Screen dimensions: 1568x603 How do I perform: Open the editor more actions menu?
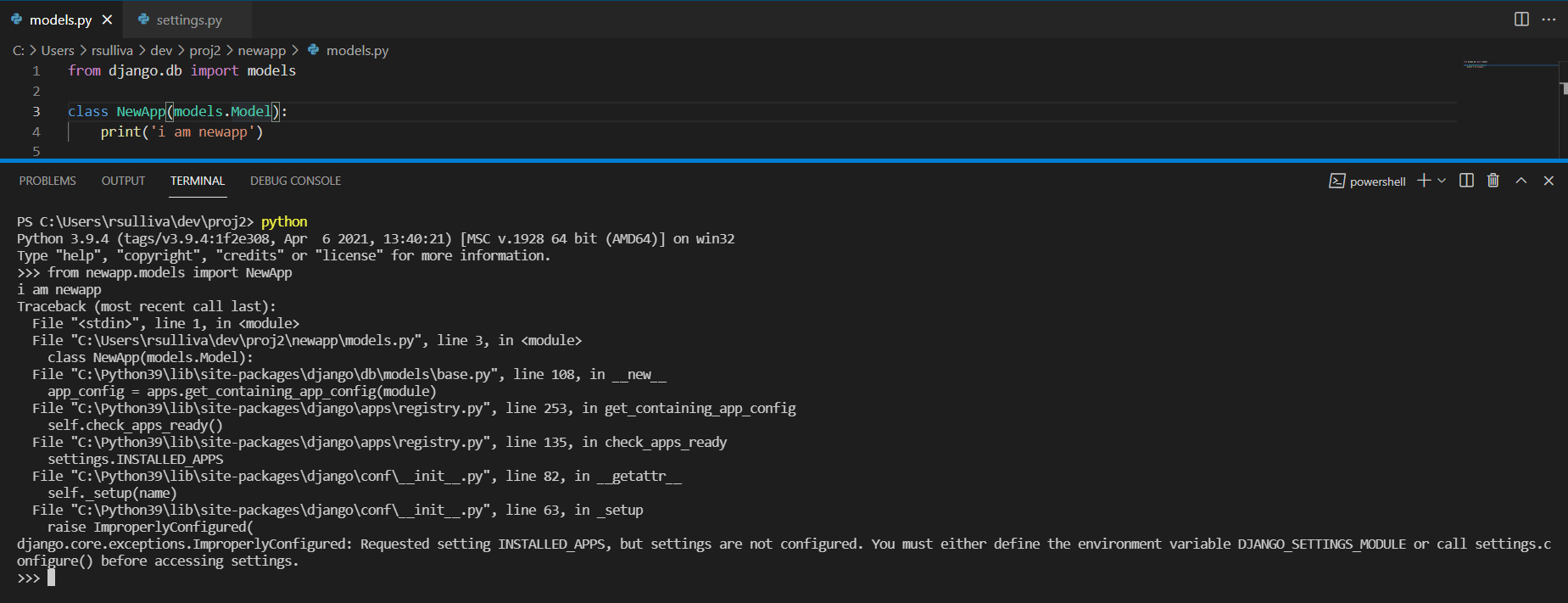[x=1548, y=19]
